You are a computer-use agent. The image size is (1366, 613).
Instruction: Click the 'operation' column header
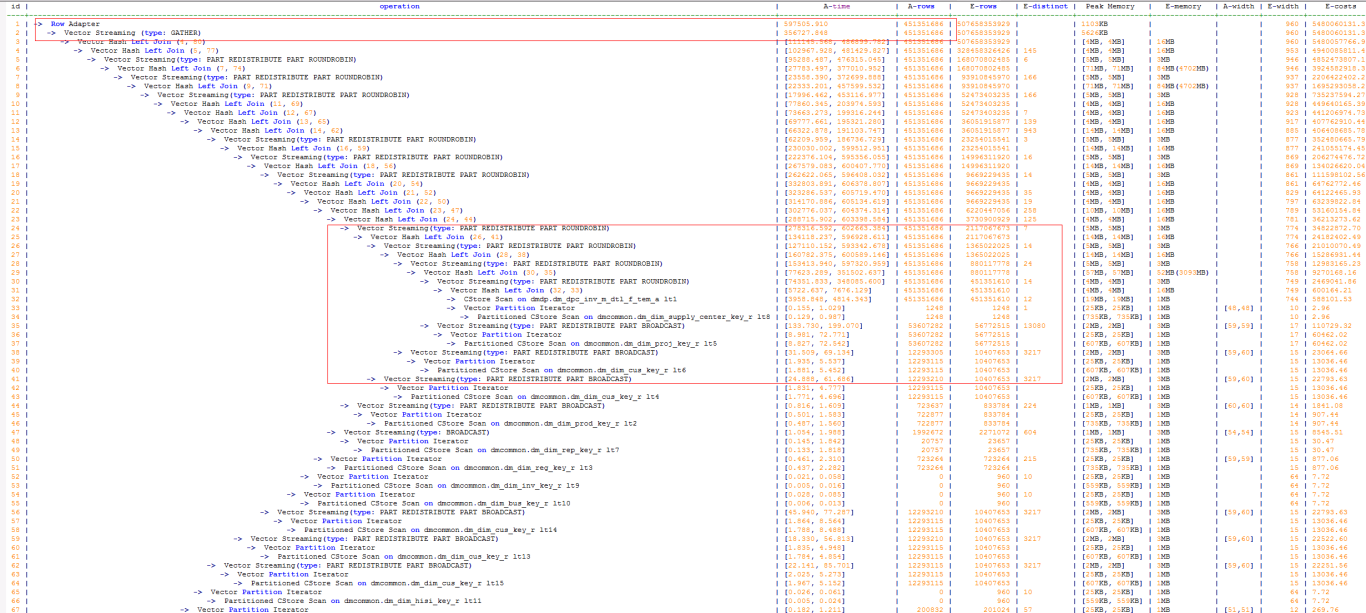point(399,6)
